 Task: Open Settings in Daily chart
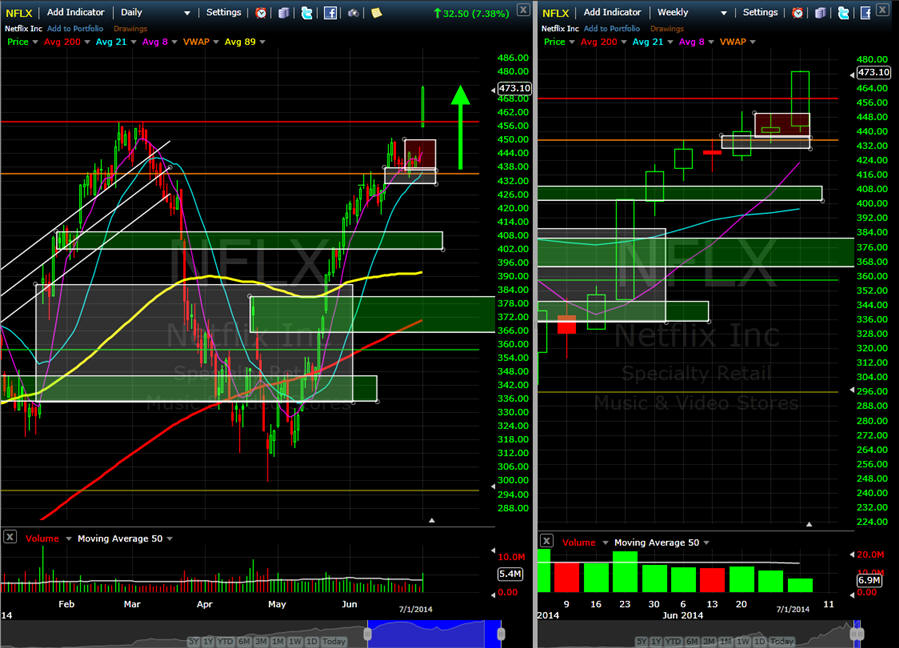pyautogui.click(x=224, y=12)
